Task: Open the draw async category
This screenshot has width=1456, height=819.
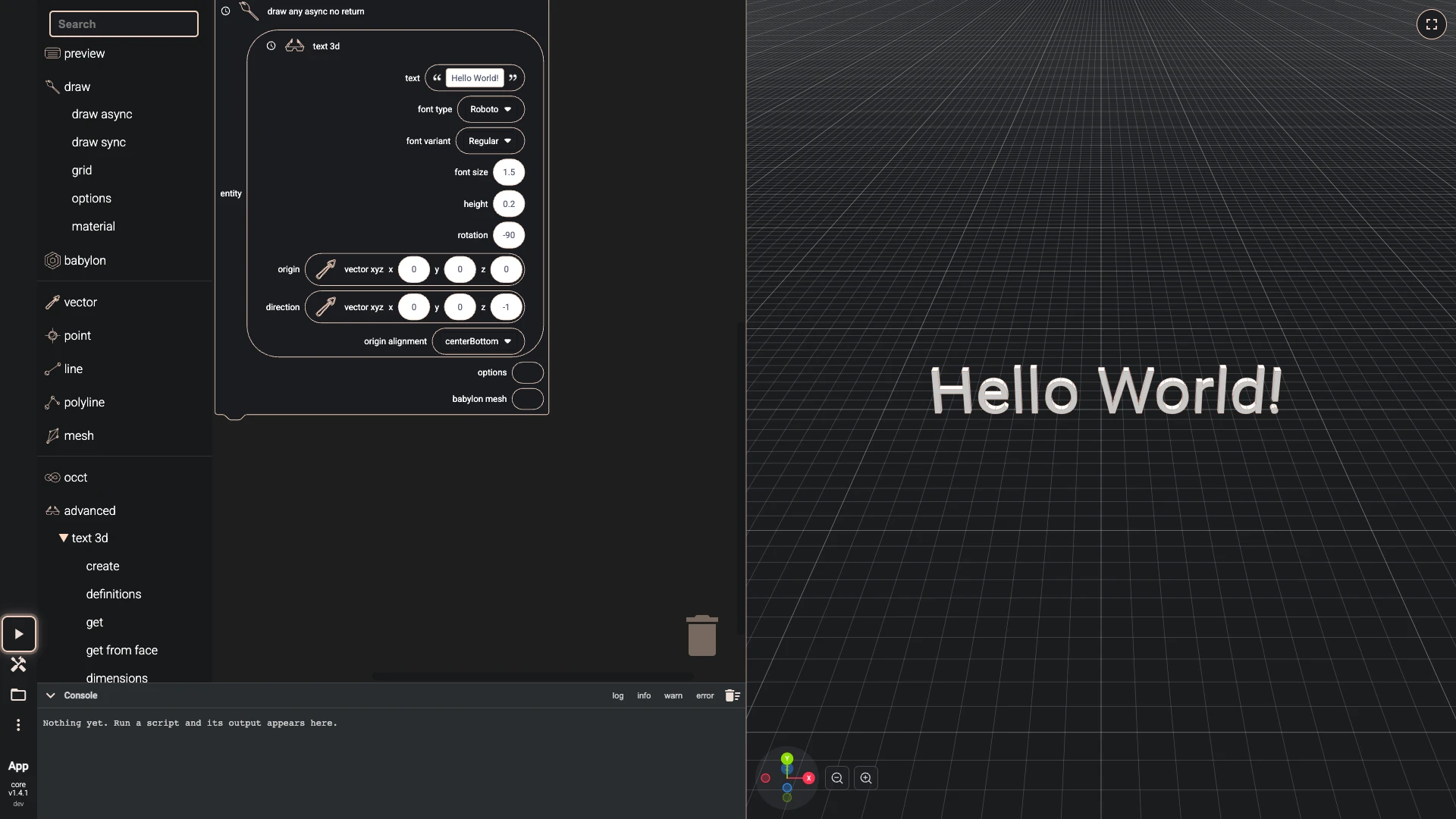Action: coord(102,115)
